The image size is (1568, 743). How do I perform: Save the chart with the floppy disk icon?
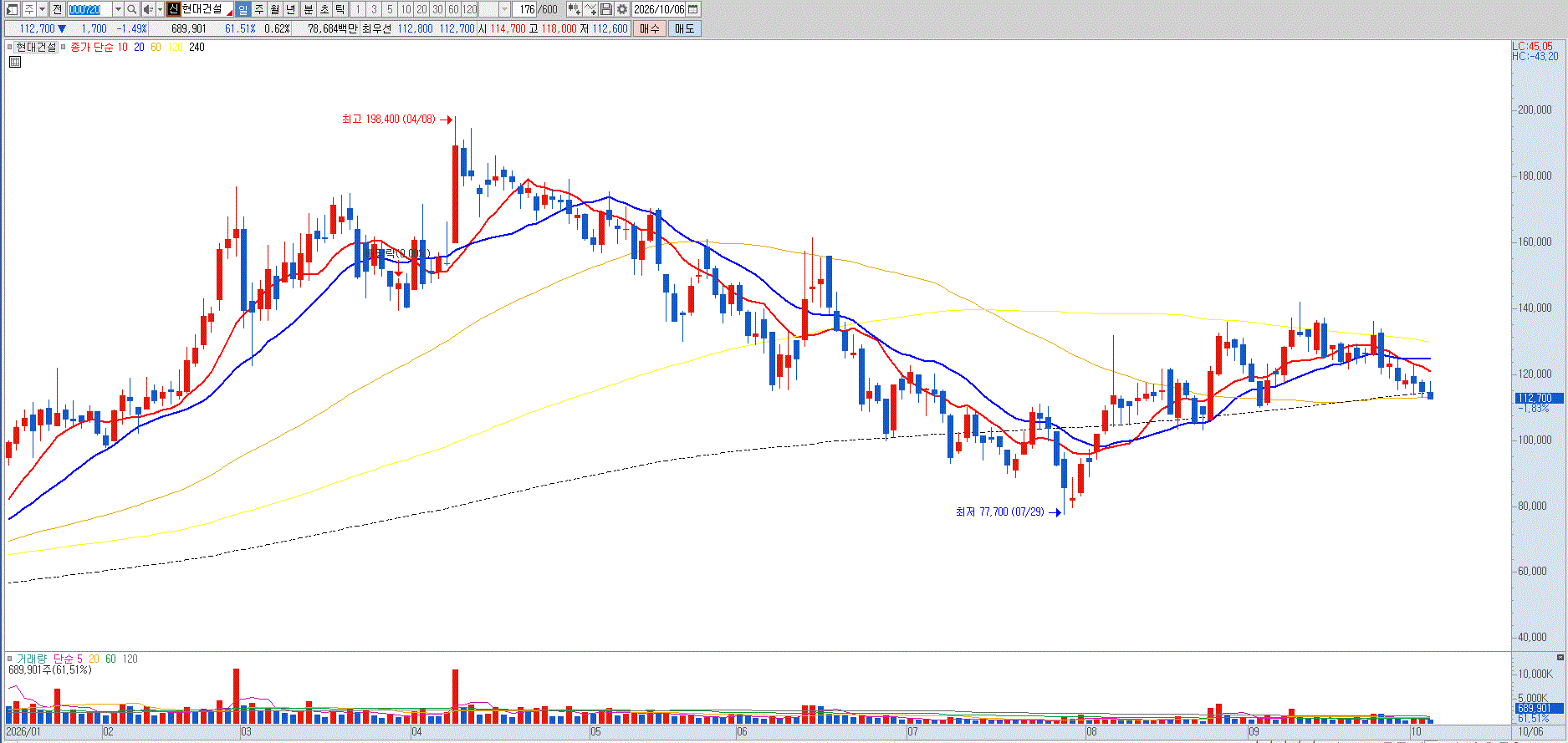tap(606, 9)
